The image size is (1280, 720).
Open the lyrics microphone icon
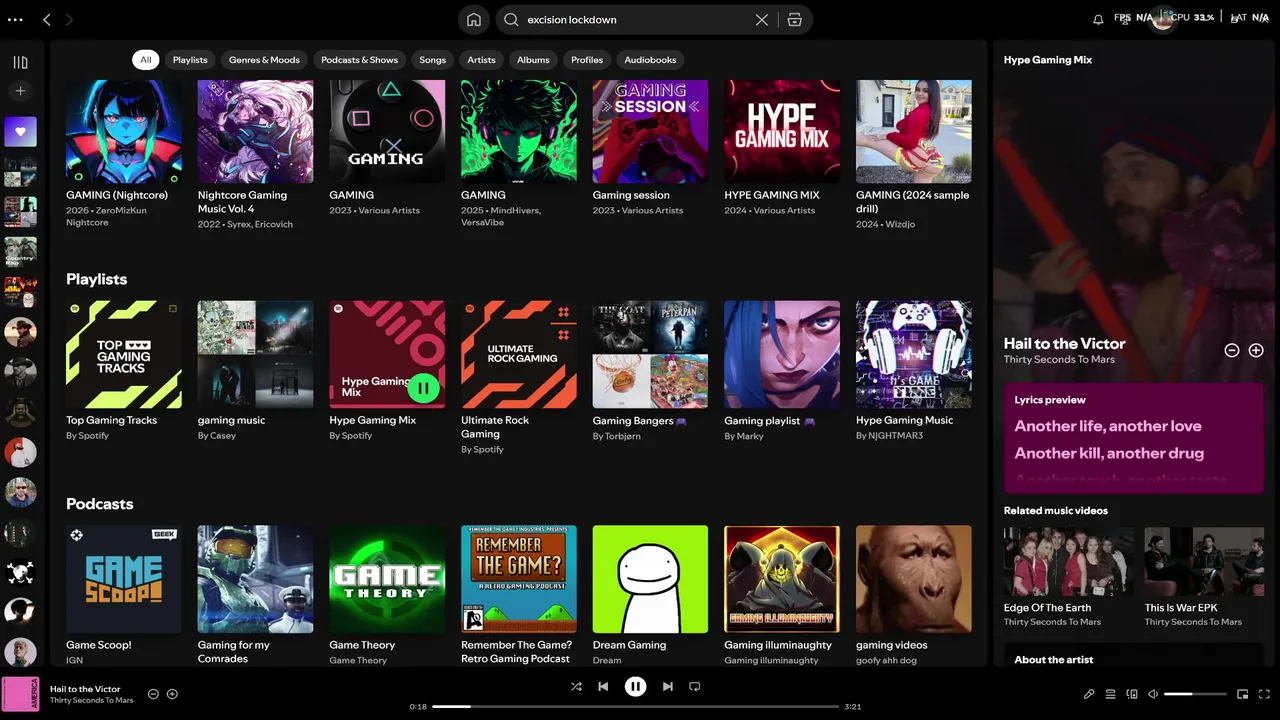pyautogui.click(x=1089, y=694)
